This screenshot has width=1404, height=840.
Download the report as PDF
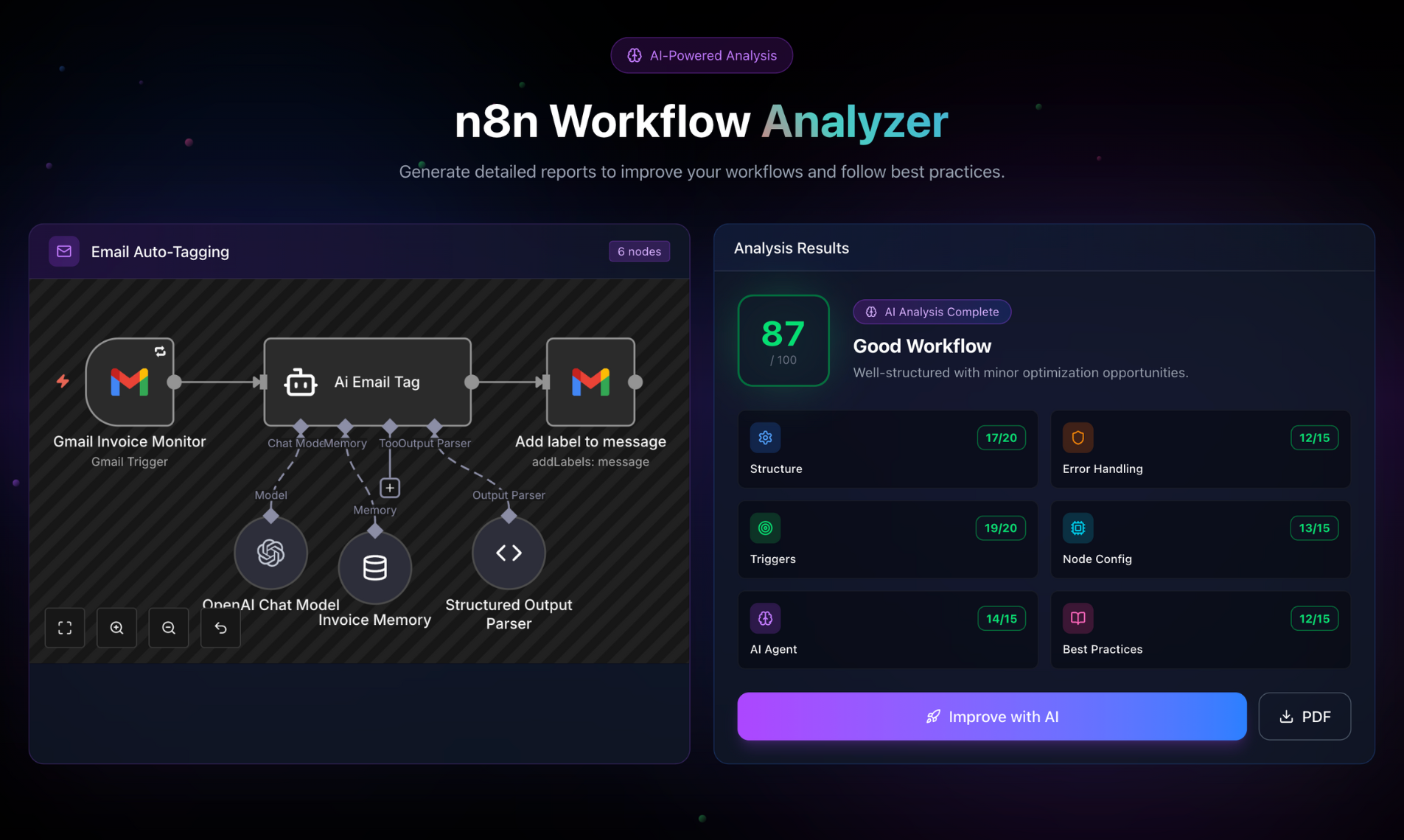coord(1305,715)
